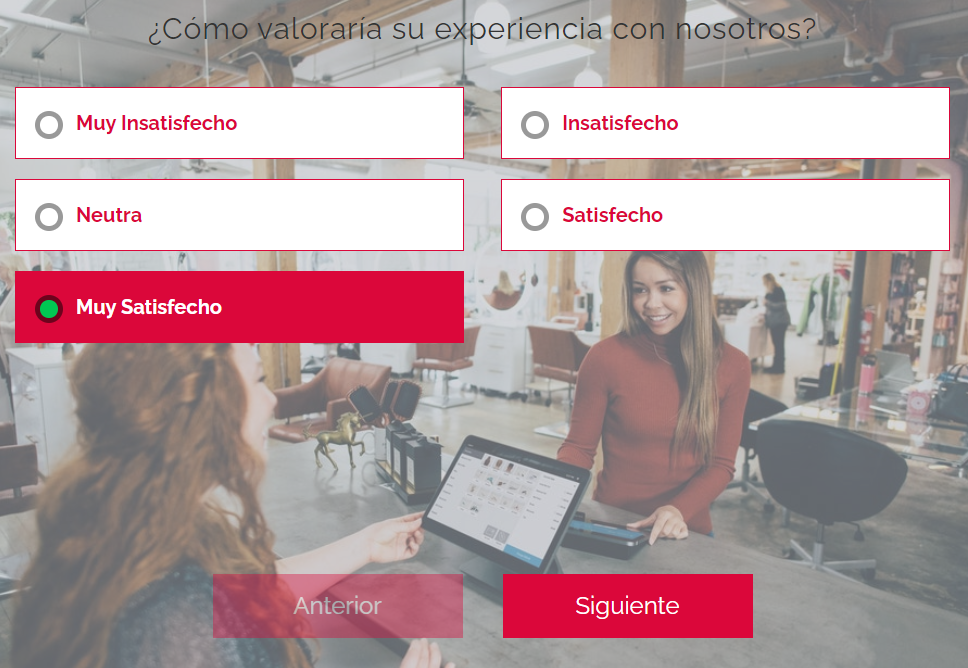Screen dimensions: 968x668
Task: Click the green Muy Satisfecho radio indicator
Action: 49,309
